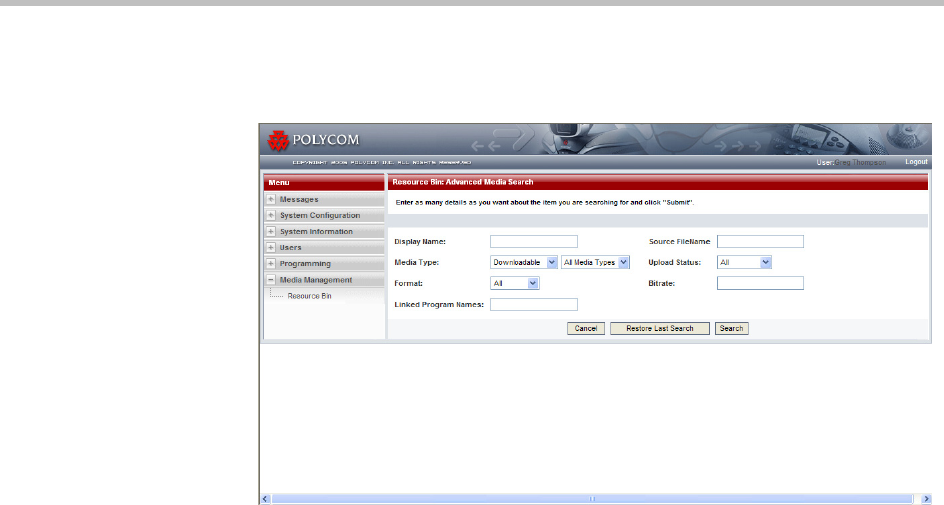Click the user name Greg Thompson

point(860,163)
